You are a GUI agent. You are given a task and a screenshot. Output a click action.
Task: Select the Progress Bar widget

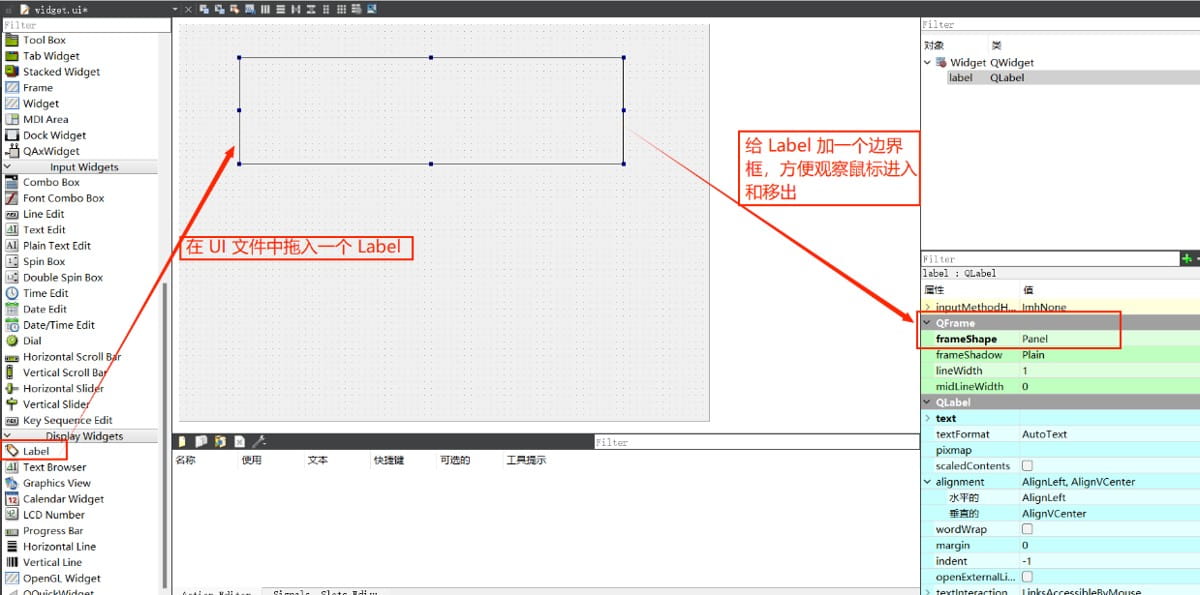(x=53, y=530)
